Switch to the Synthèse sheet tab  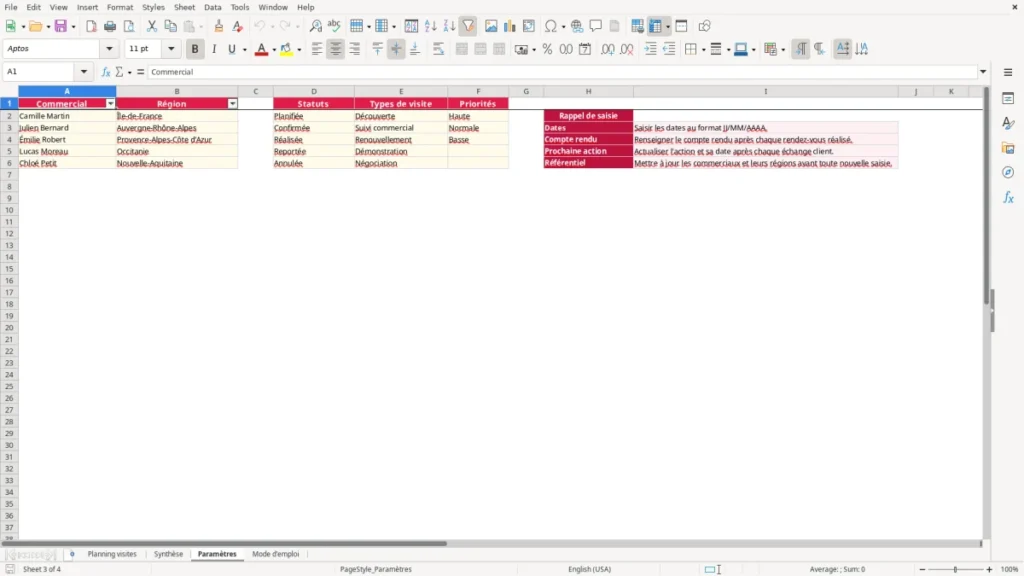(x=168, y=554)
